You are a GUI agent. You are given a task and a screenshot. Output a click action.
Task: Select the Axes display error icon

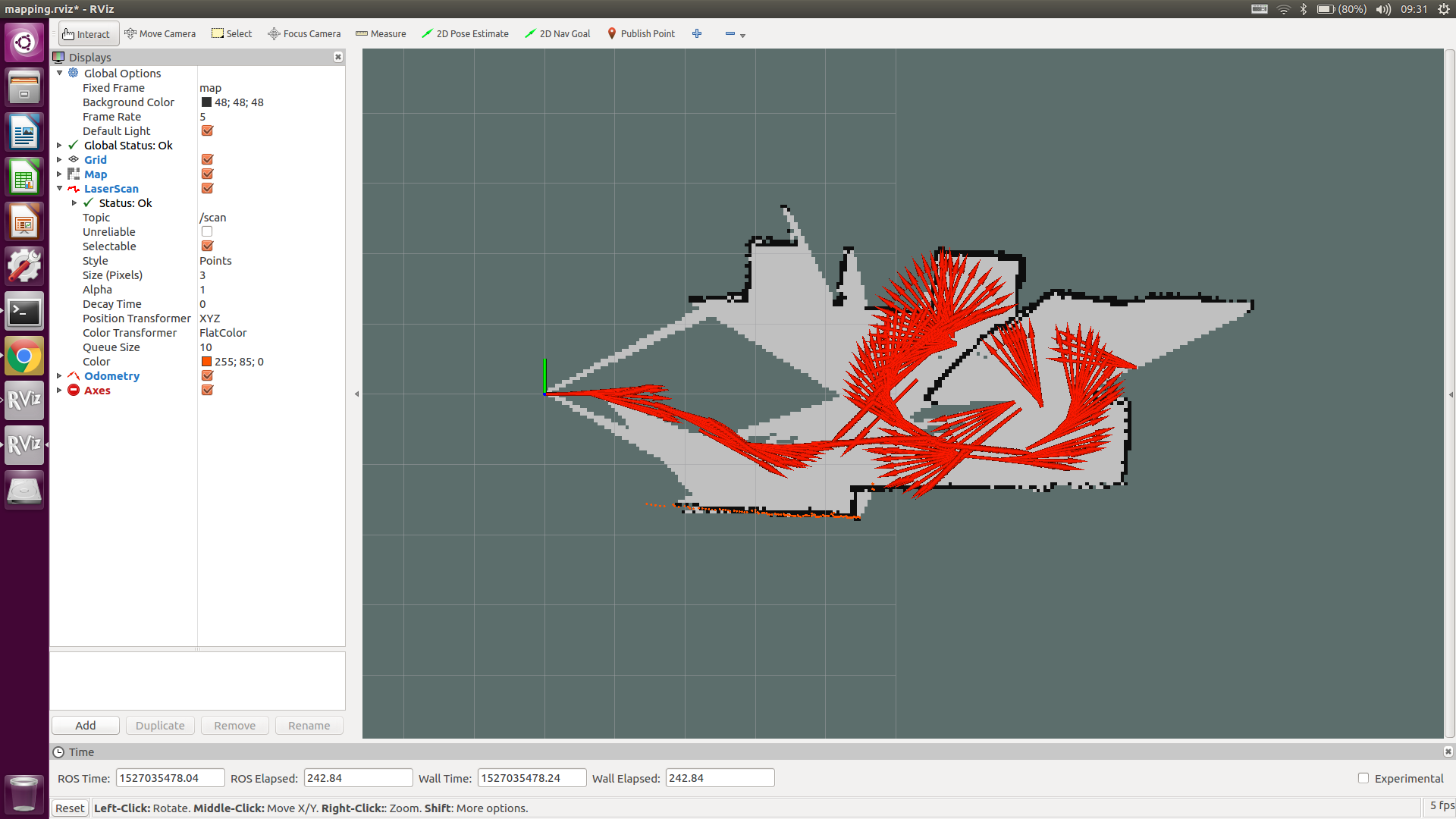click(x=74, y=390)
